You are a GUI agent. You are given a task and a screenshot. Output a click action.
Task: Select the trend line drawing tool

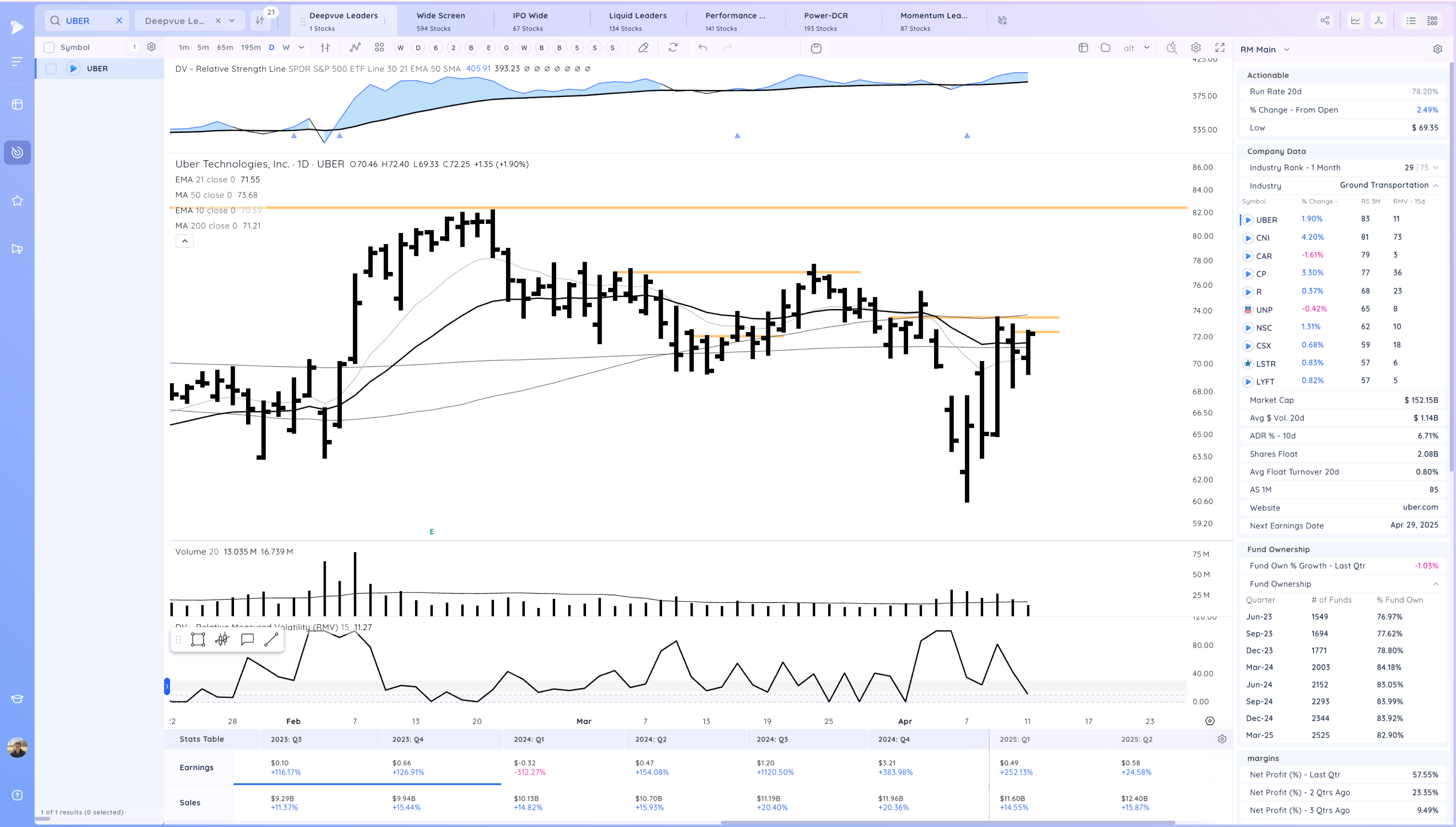271,640
